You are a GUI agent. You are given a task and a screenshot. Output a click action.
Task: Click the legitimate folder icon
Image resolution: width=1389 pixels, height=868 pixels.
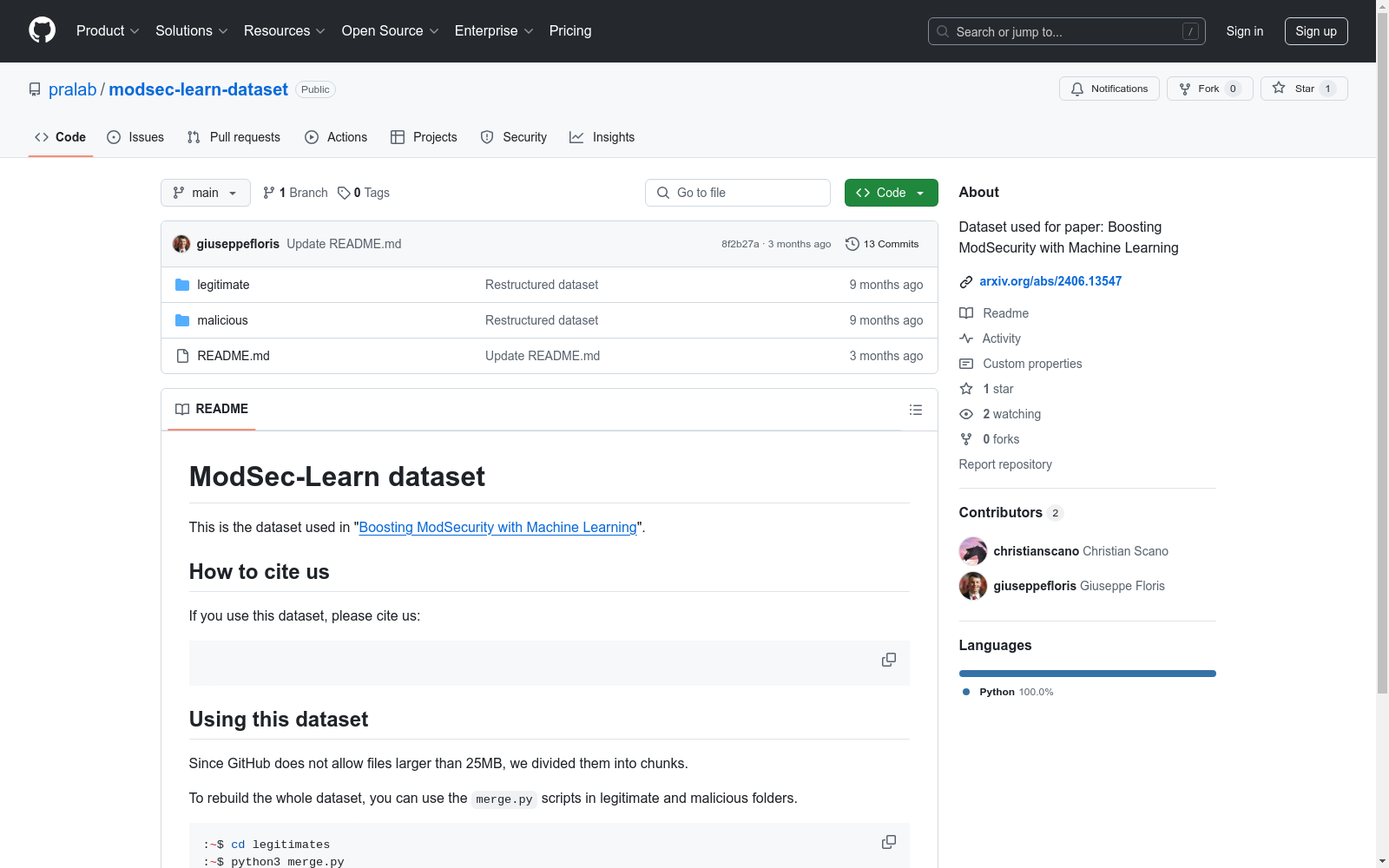click(182, 285)
